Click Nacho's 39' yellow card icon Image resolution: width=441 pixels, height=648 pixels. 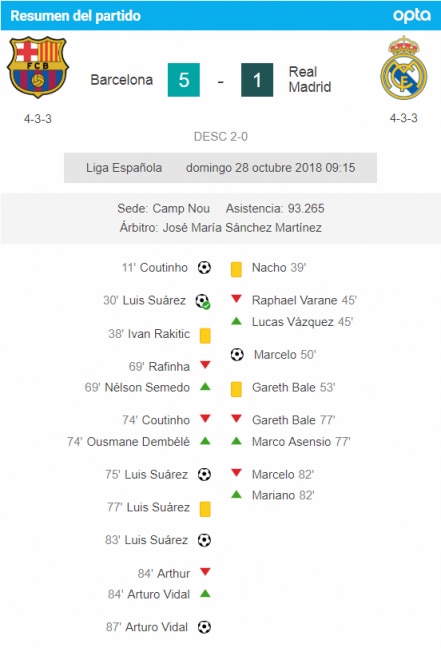tap(236, 269)
